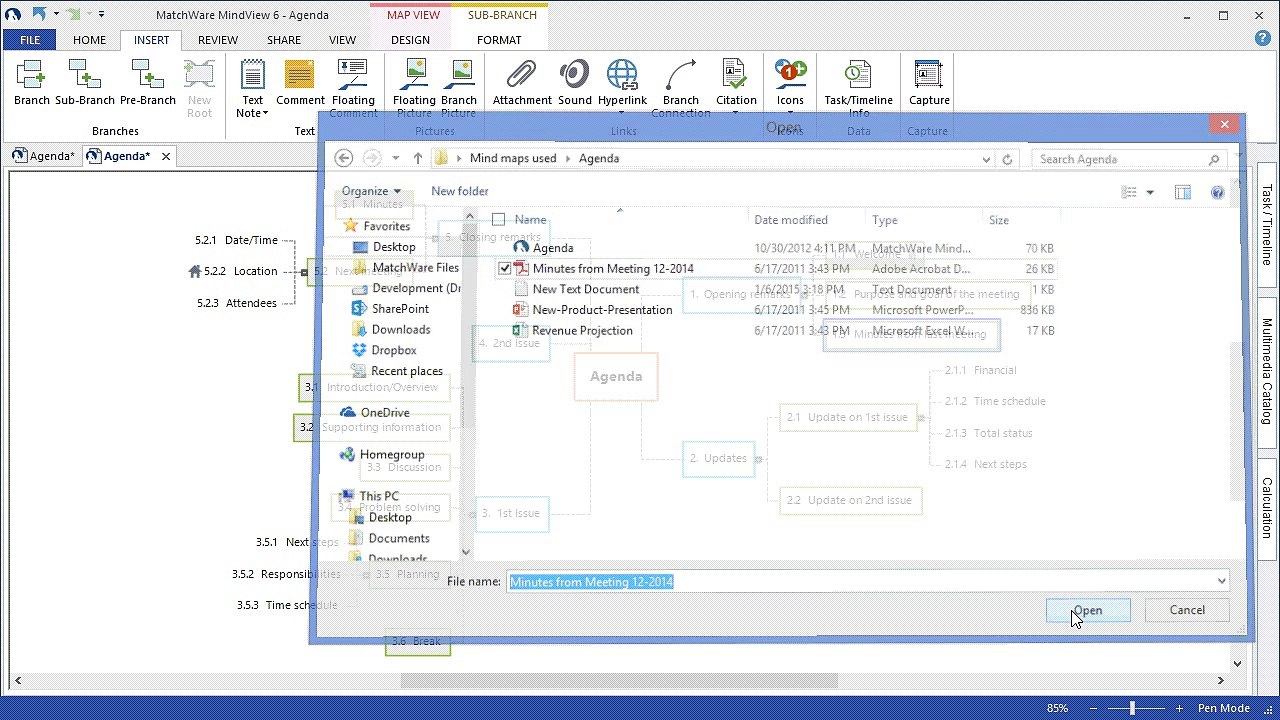Add a Comment using ribbon icon
The width and height of the screenshot is (1280, 720).
[300, 82]
